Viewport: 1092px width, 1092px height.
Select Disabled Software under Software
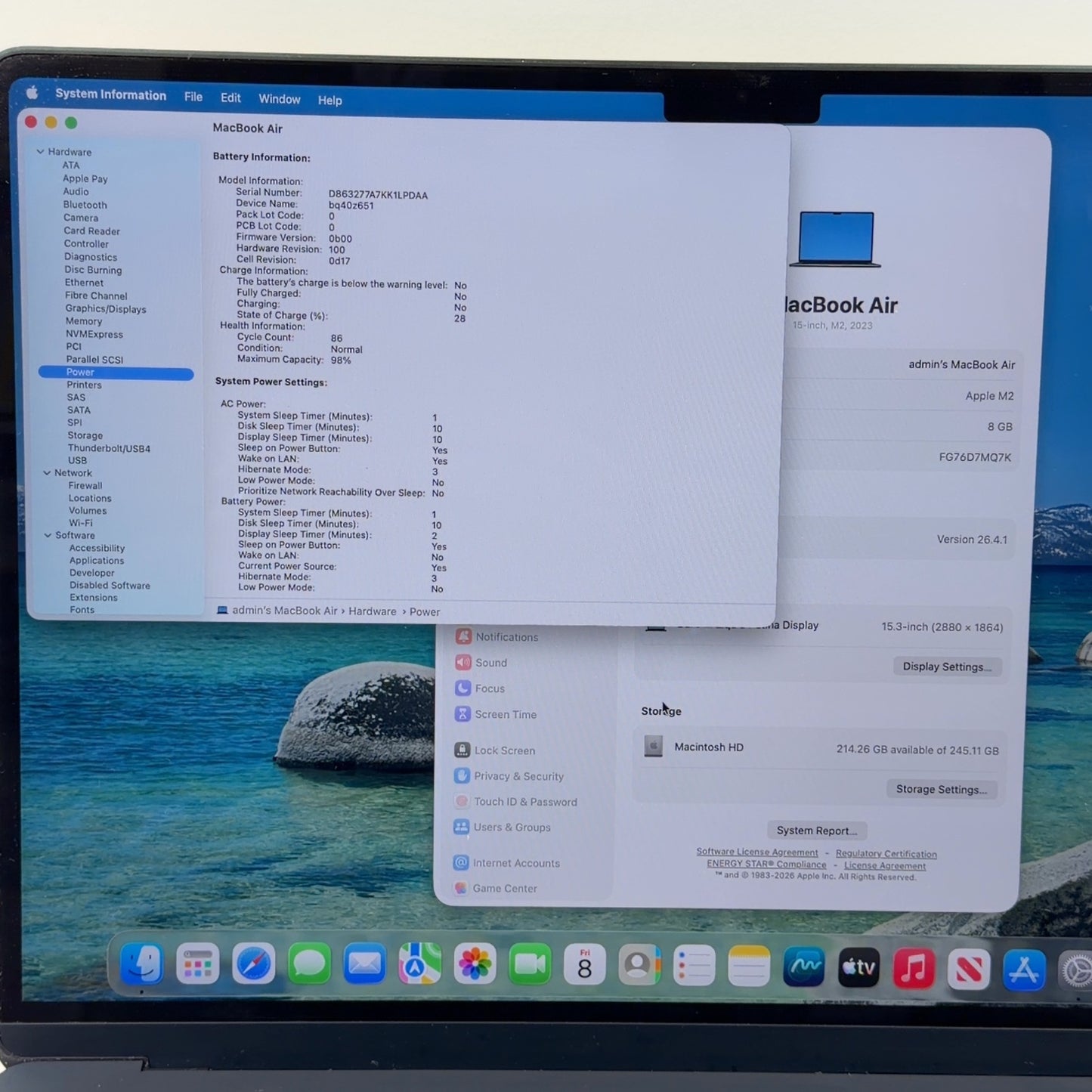click(110, 586)
